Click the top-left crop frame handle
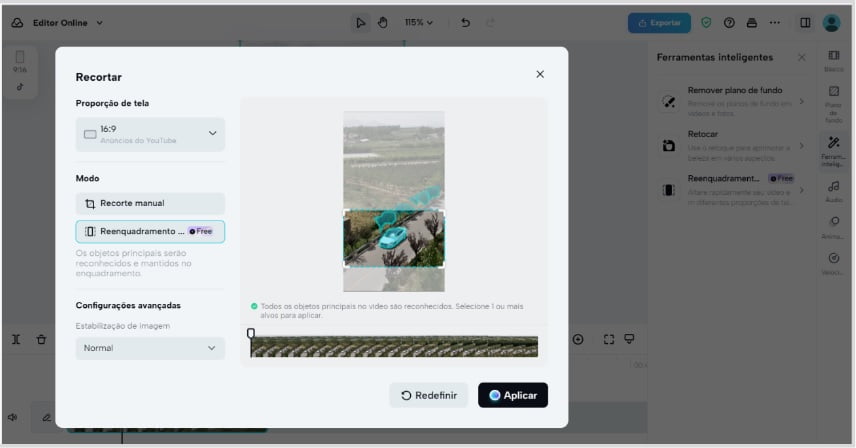Viewport: 856px width, 448px height. 344,212
